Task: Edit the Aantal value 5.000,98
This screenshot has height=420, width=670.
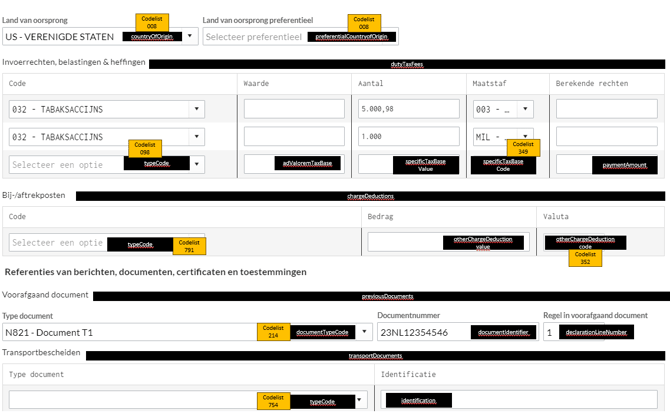Action: click(408, 109)
